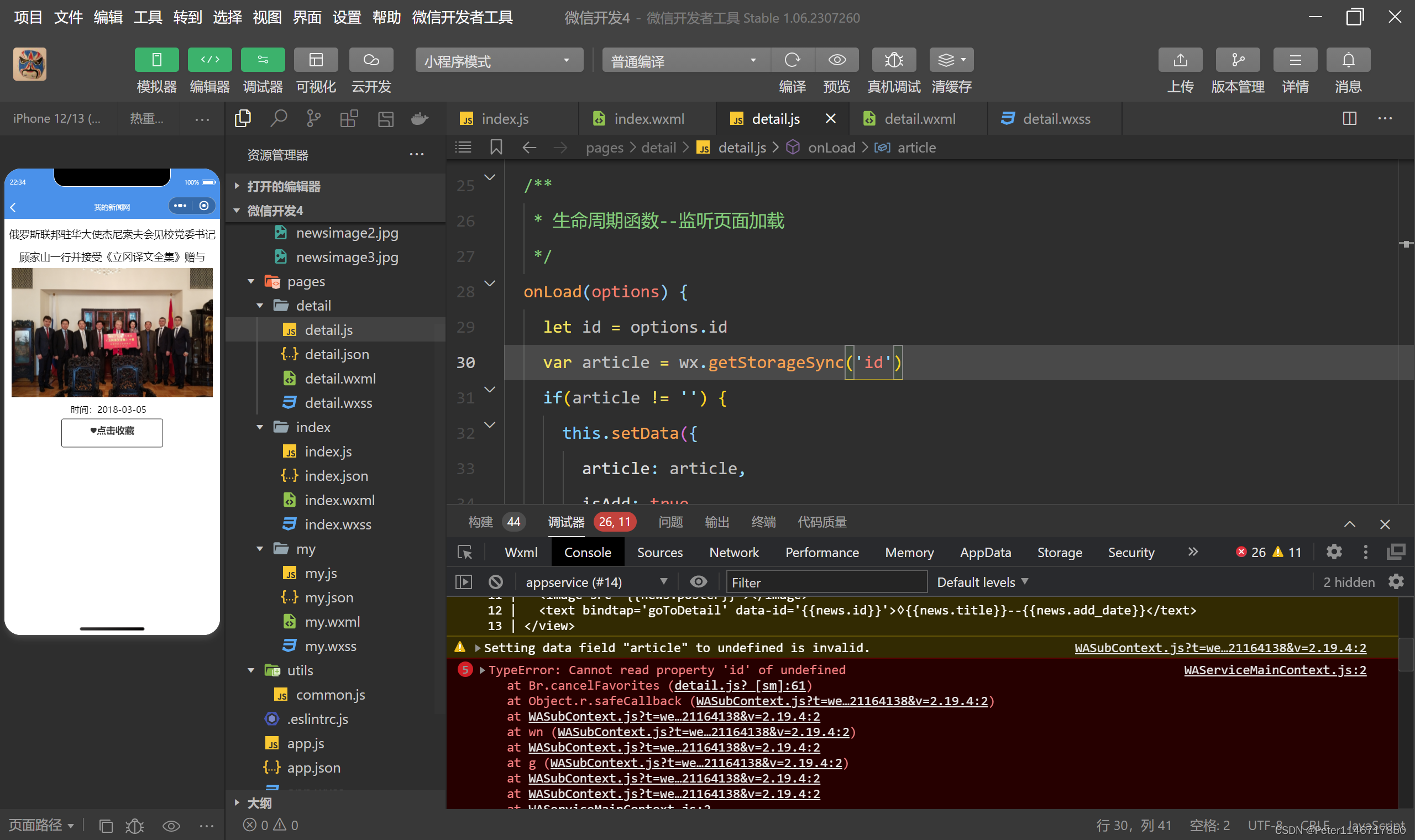This screenshot has width=1415, height=840.
Task: Switch to the detail.wxml editor tab
Action: click(x=919, y=119)
